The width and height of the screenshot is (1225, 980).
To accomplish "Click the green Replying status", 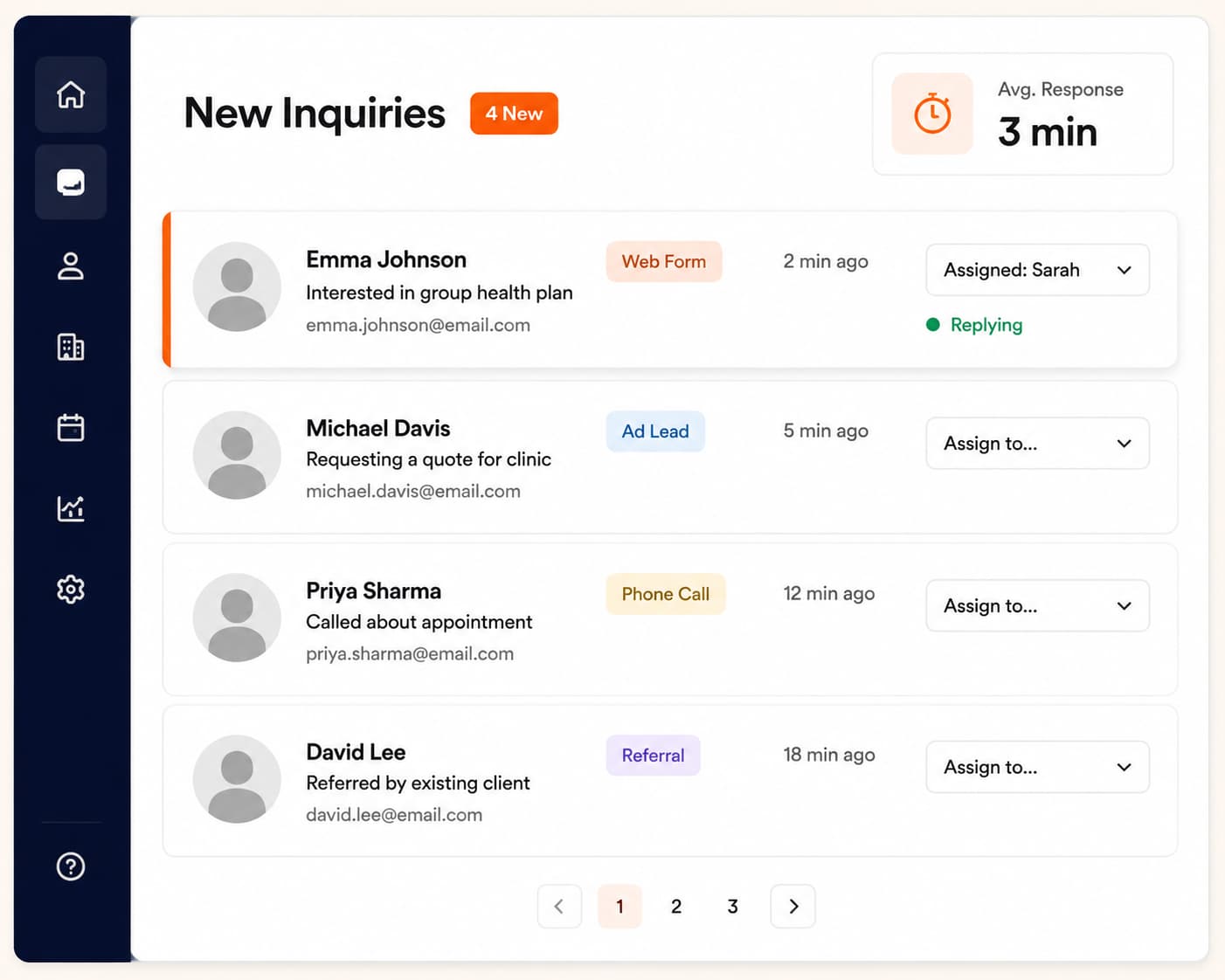I will [x=974, y=325].
